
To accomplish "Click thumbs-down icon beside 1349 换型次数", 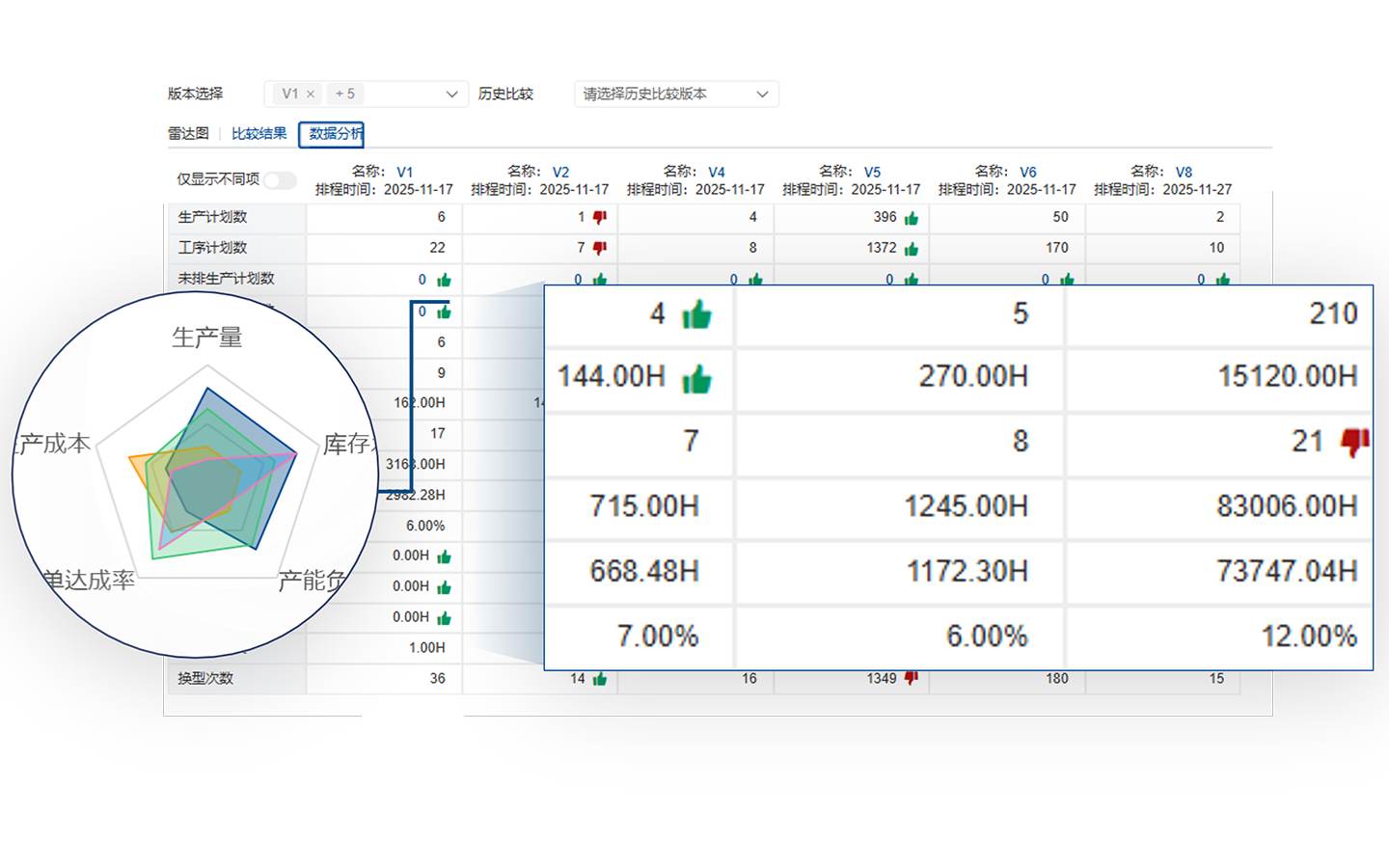I will [x=911, y=678].
